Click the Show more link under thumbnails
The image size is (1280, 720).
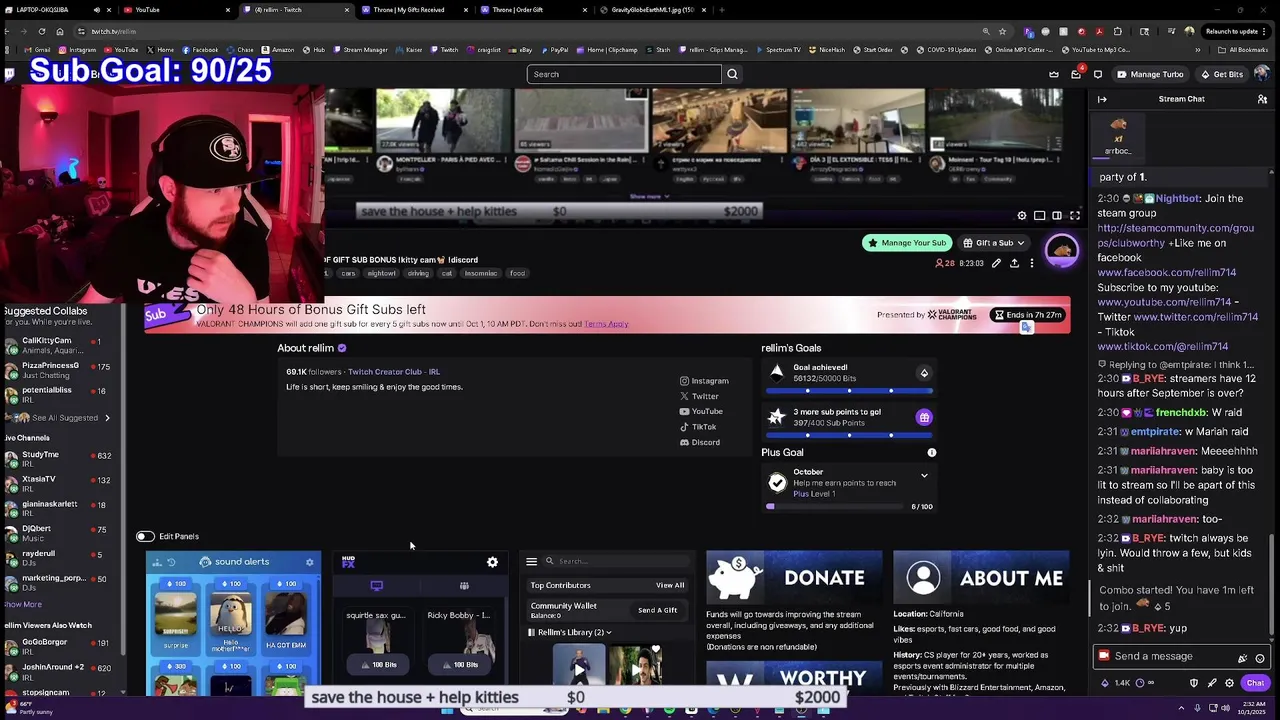click(x=649, y=196)
